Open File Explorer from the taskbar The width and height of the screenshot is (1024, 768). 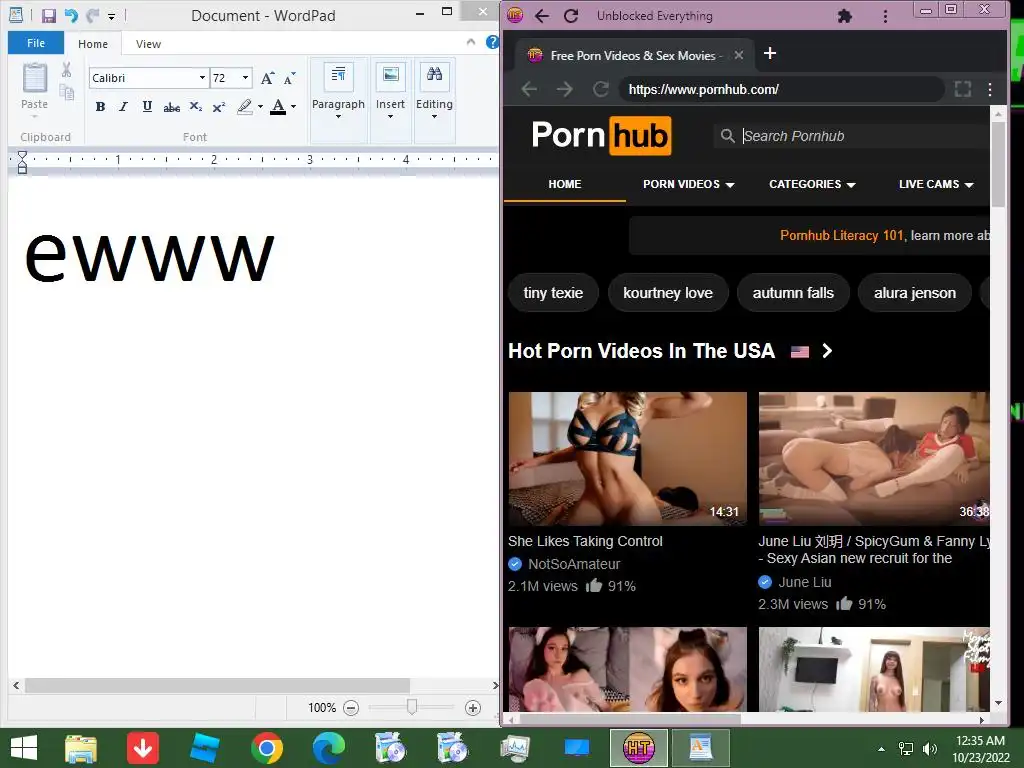click(x=81, y=748)
